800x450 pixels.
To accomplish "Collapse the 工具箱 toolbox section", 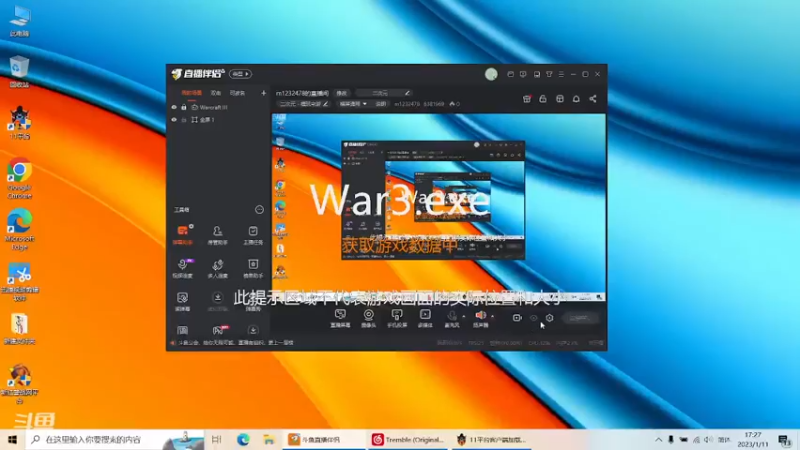I will point(259,210).
